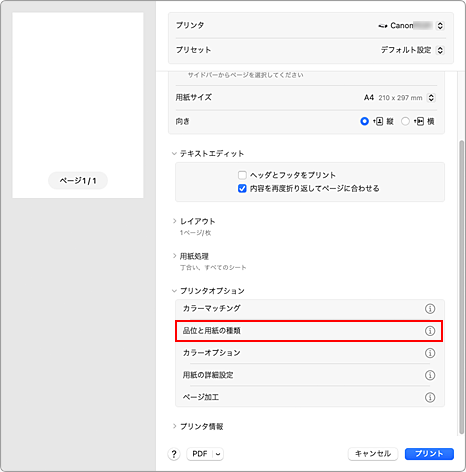466x472 pixels.
Task: Click the ページ1/1 page indicator
Action: (x=78, y=181)
